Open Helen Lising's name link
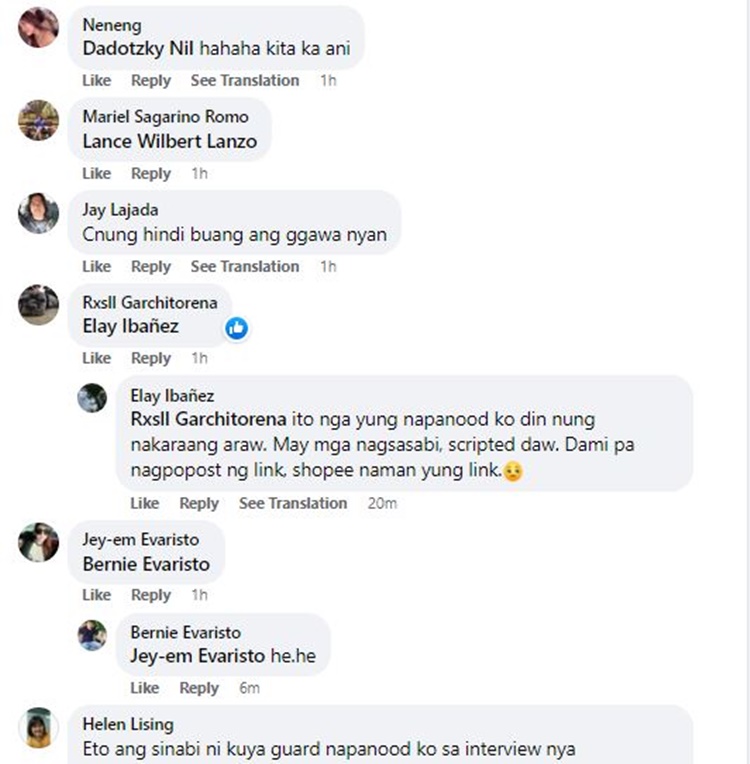The image size is (750, 764). (128, 724)
